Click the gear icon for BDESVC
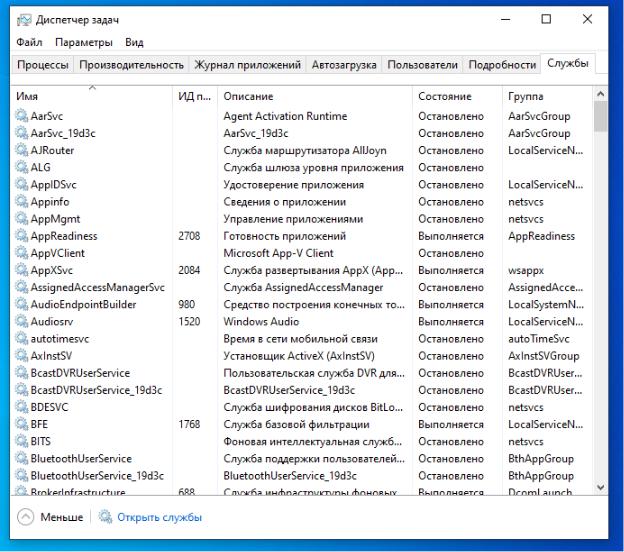Screen dimensions: 624x552 (21, 407)
